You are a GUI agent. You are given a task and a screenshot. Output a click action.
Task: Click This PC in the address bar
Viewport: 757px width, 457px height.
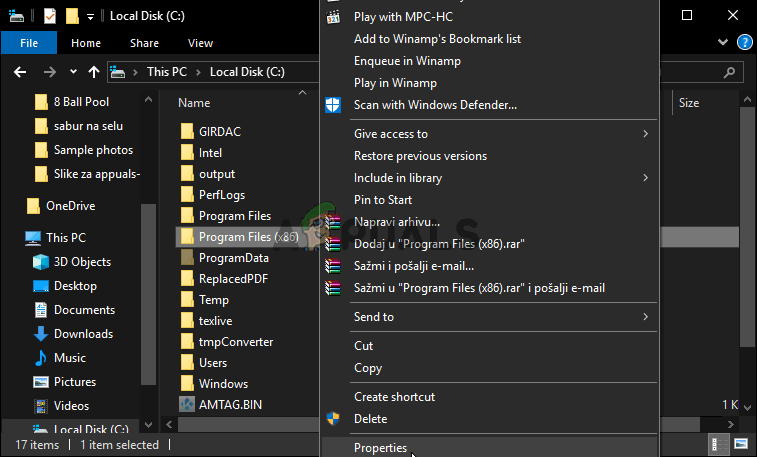[167, 72]
